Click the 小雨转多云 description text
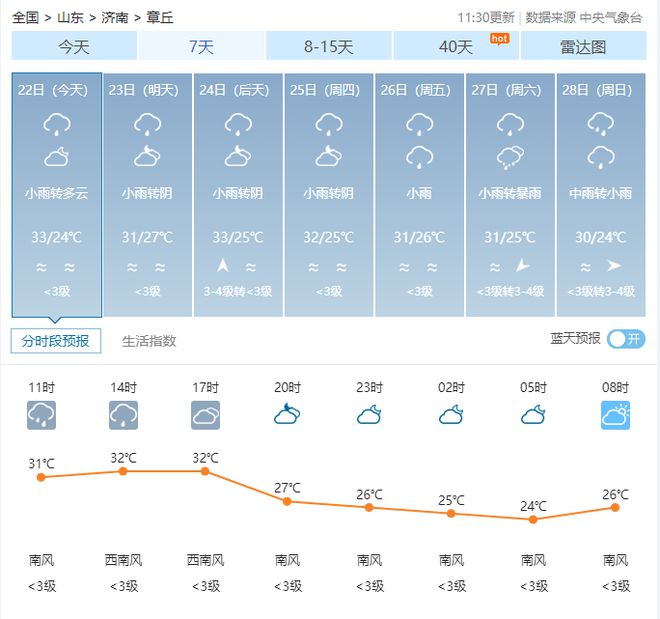This screenshot has width=660, height=619. click(x=57, y=193)
